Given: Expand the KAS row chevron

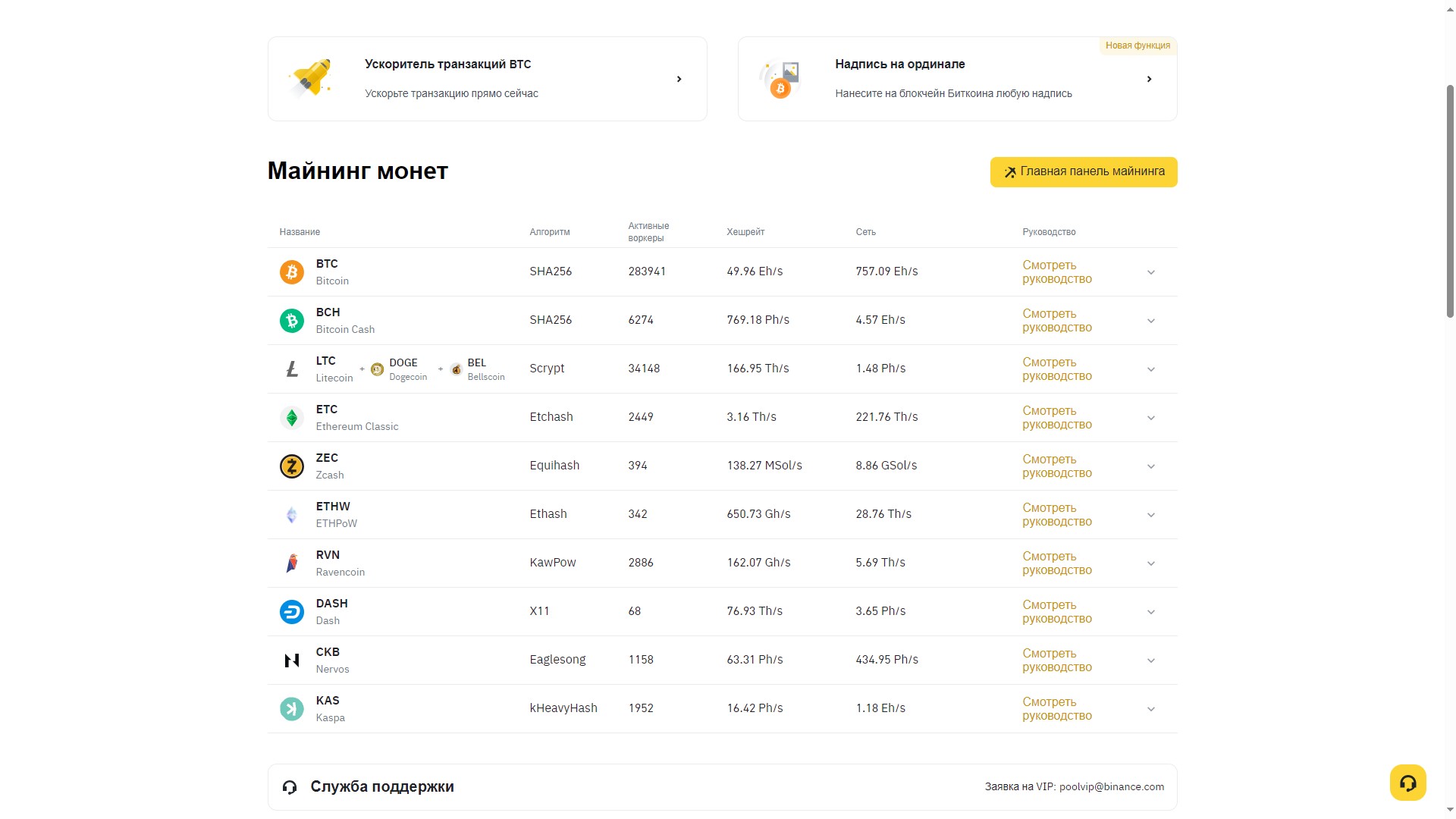Looking at the screenshot, I should (1151, 709).
